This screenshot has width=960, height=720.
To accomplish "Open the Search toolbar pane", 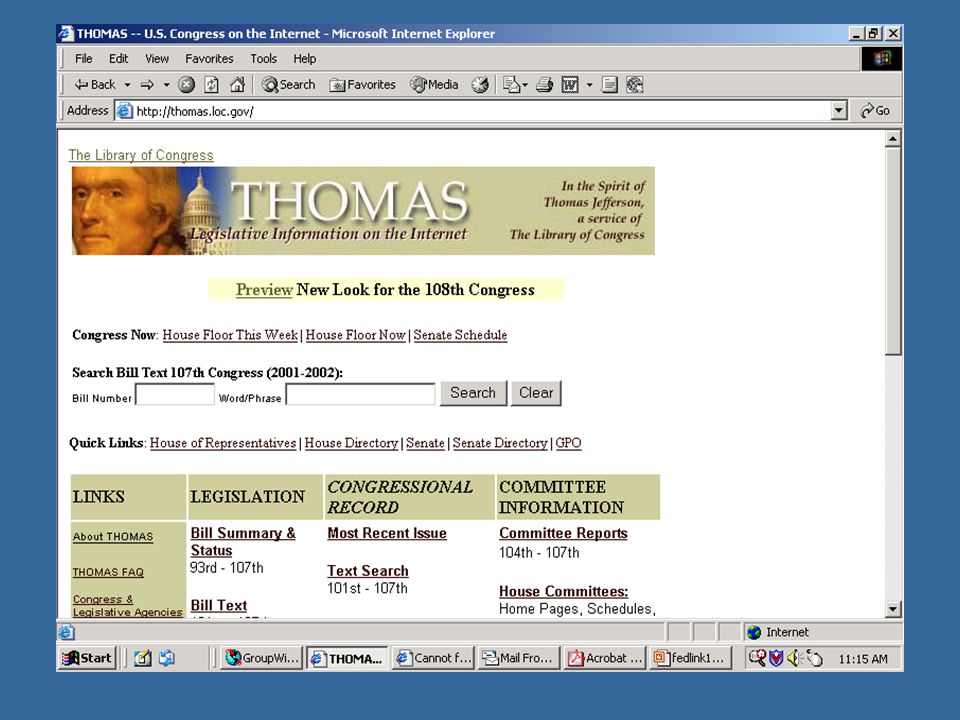I will click(288, 84).
